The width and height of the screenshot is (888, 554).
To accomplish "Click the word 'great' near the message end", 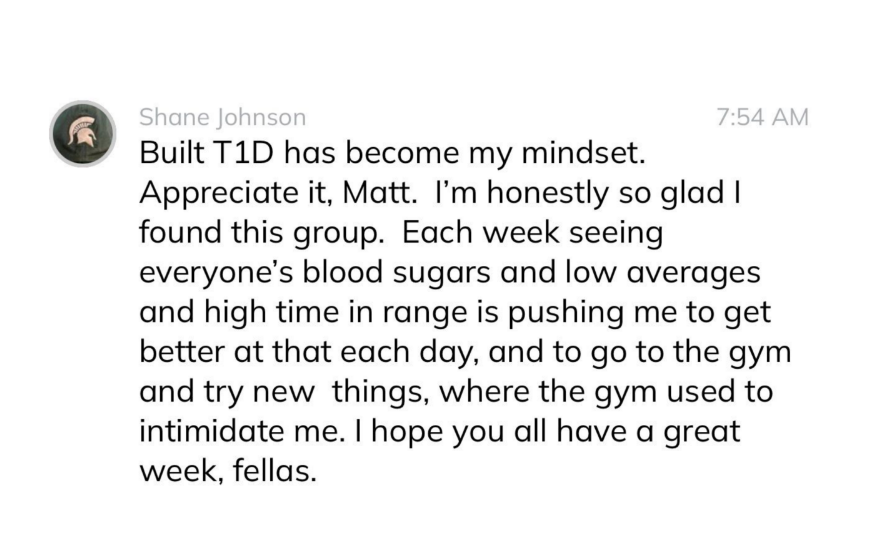I will [x=701, y=432].
